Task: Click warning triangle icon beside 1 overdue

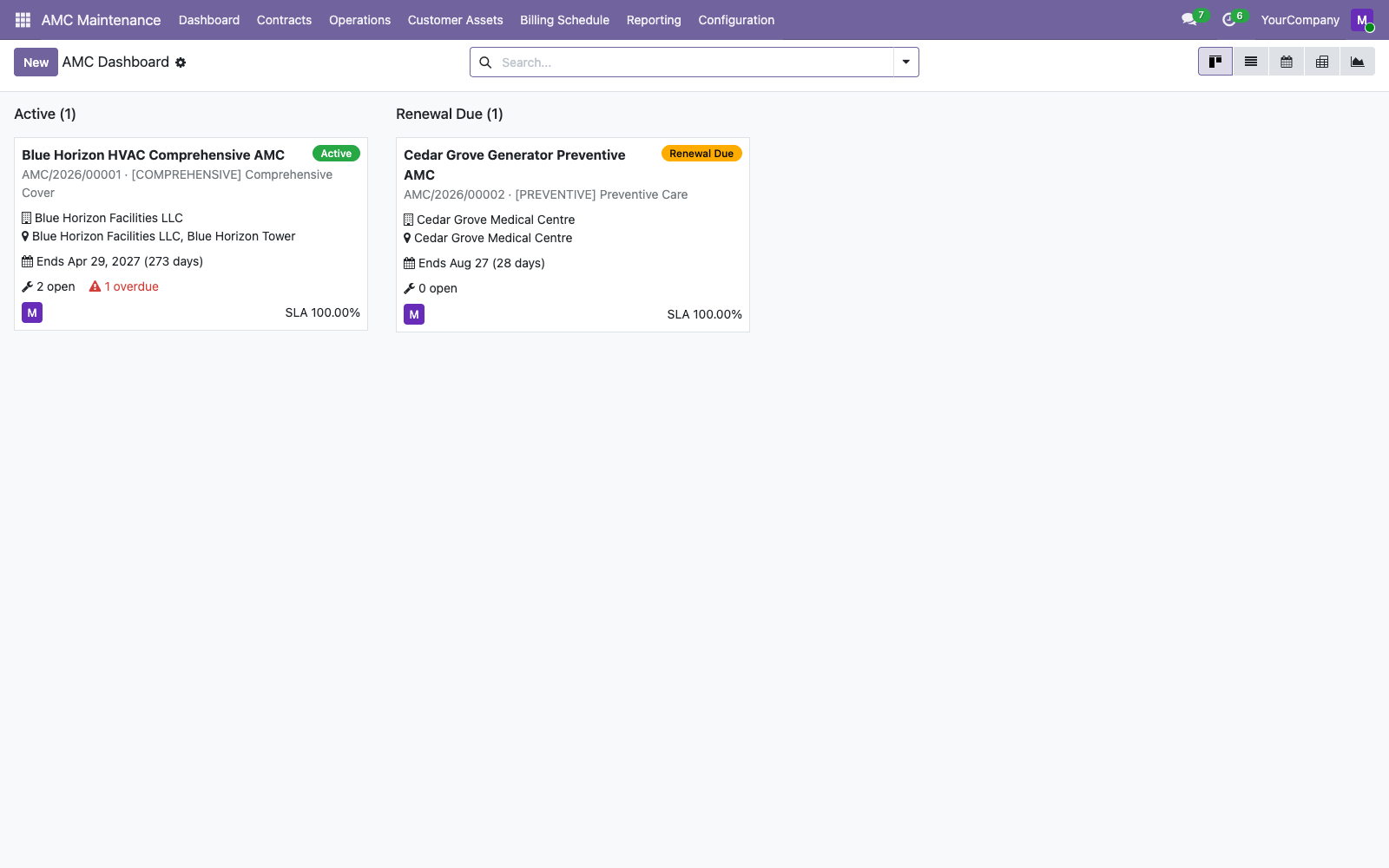Action: 95,286
